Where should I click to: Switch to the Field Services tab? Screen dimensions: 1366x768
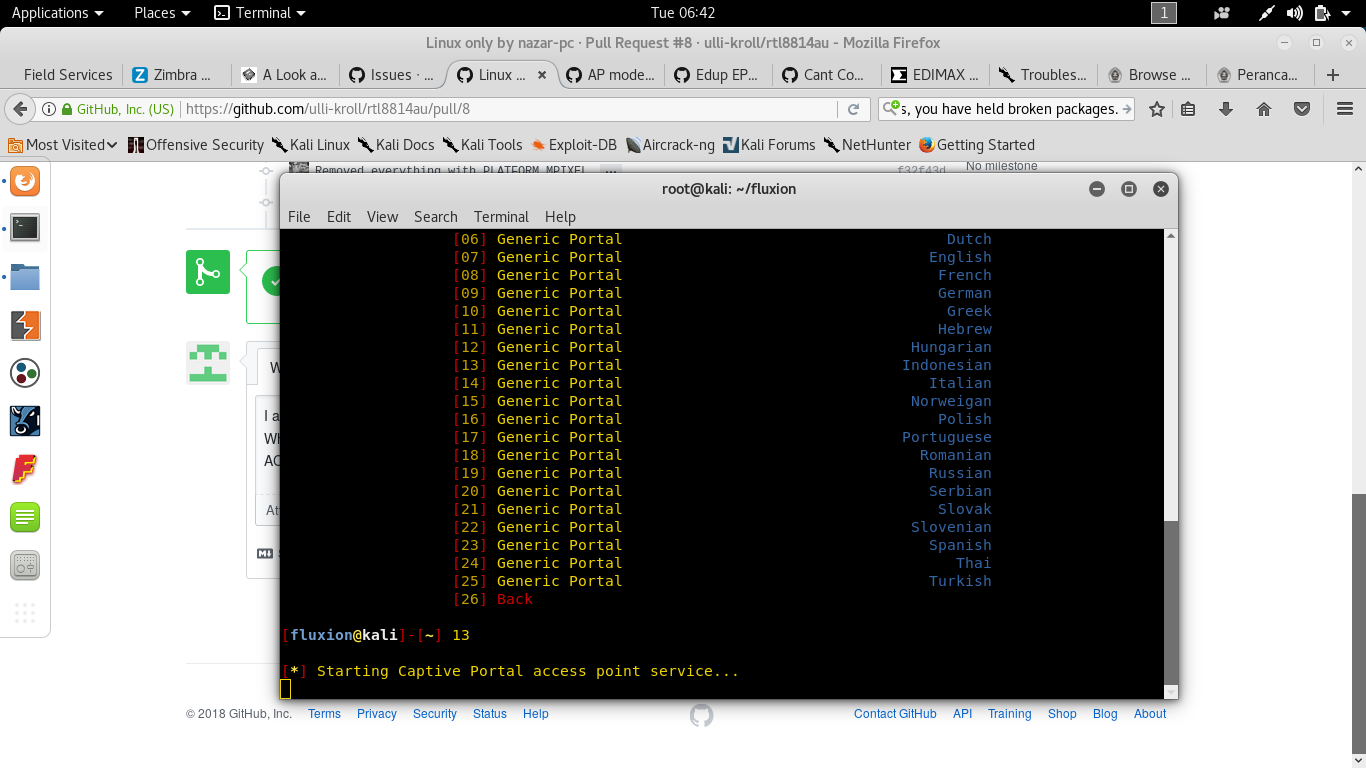(68, 75)
